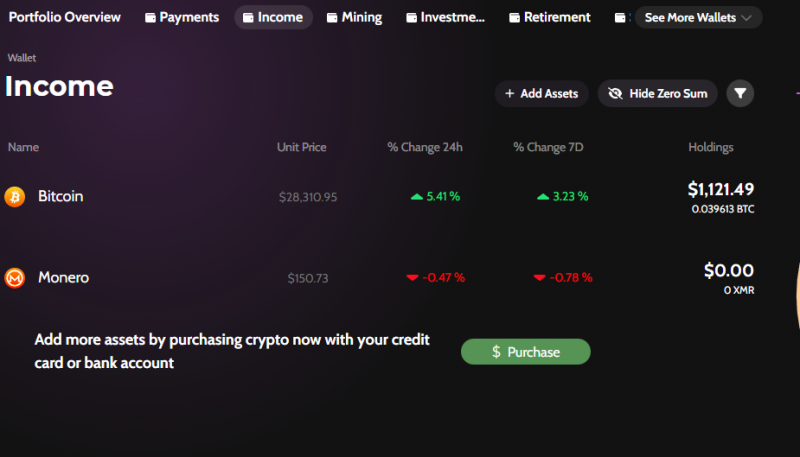This screenshot has width=800, height=457.
Task: Select the Bitcoin asset name
Action: pyautogui.click(x=60, y=197)
